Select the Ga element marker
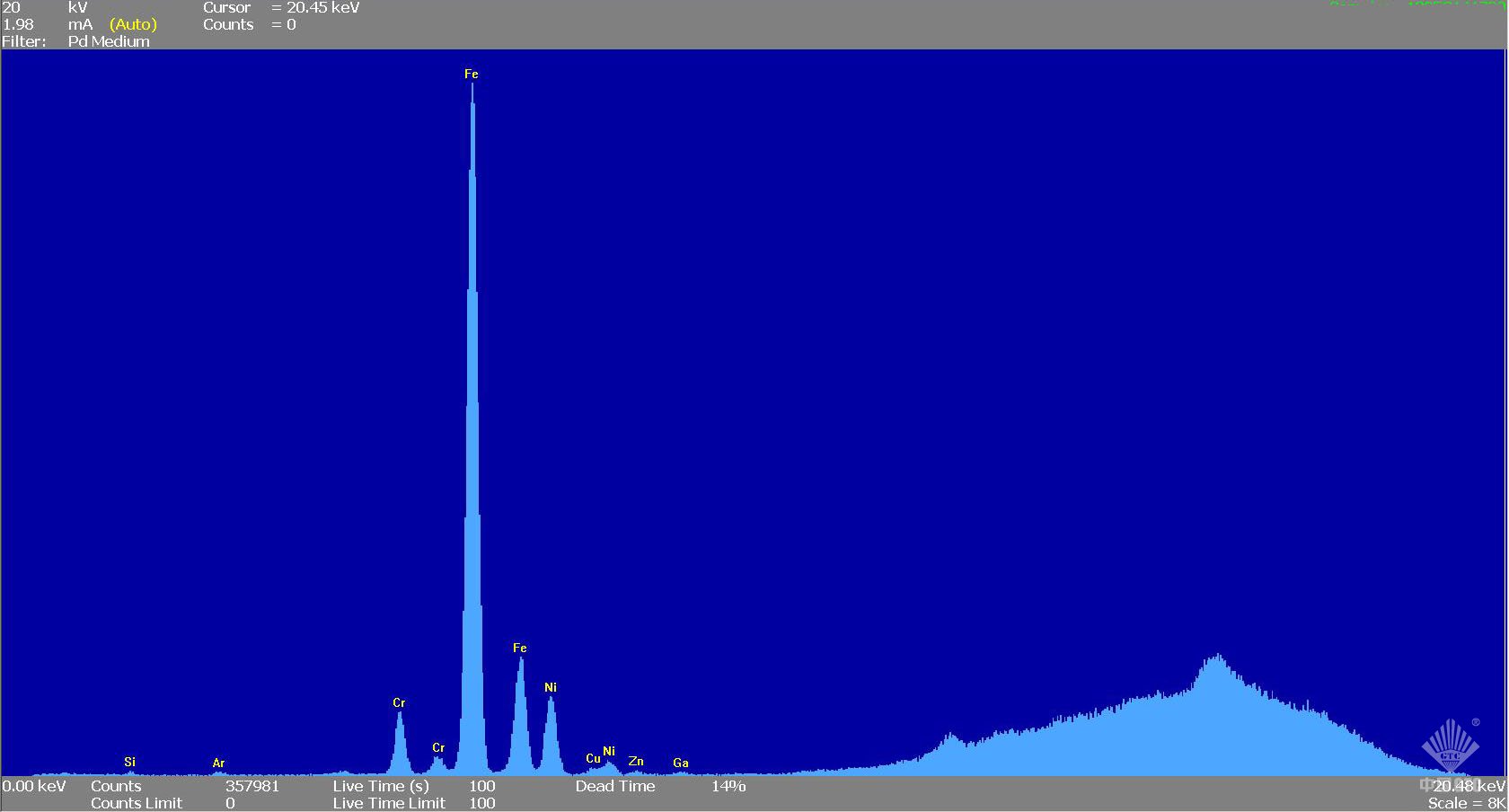This screenshot has width=1509, height=812. click(681, 763)
